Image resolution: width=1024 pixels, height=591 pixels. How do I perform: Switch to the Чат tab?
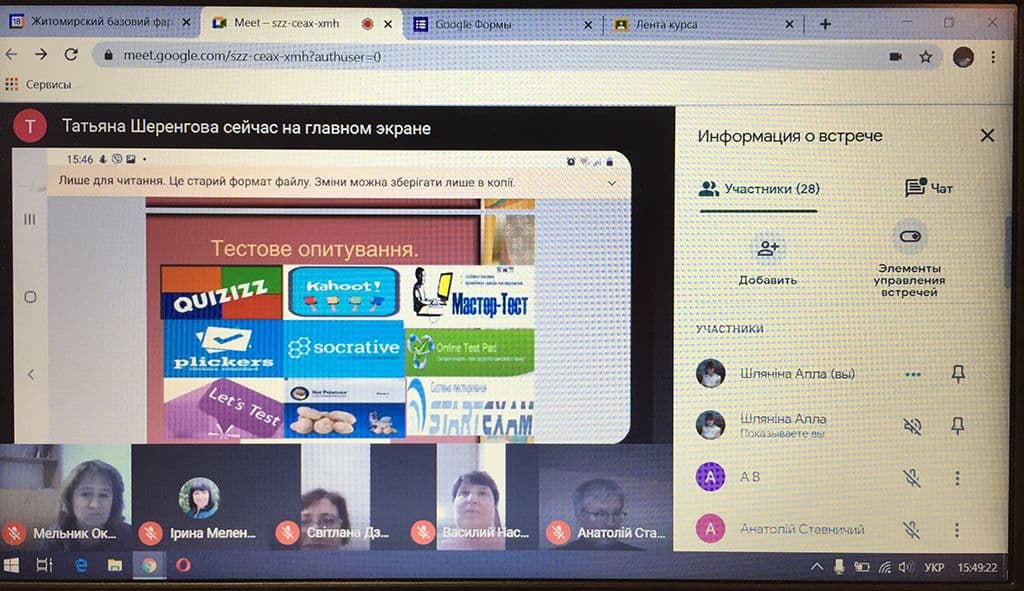coord(928,188)
